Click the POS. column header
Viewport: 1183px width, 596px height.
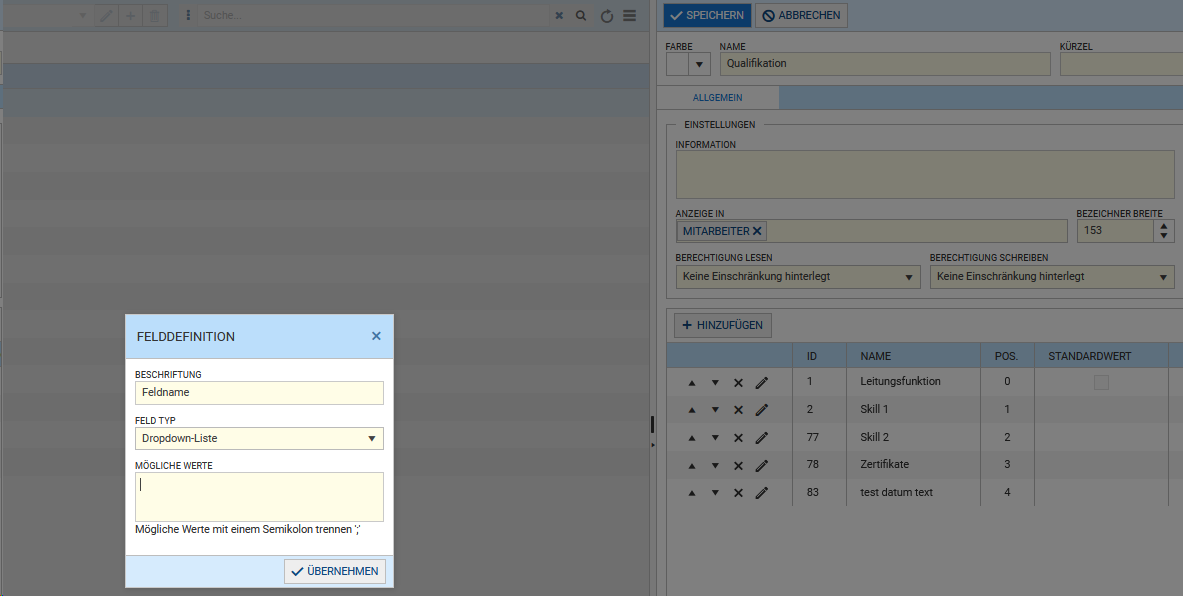1007,356
